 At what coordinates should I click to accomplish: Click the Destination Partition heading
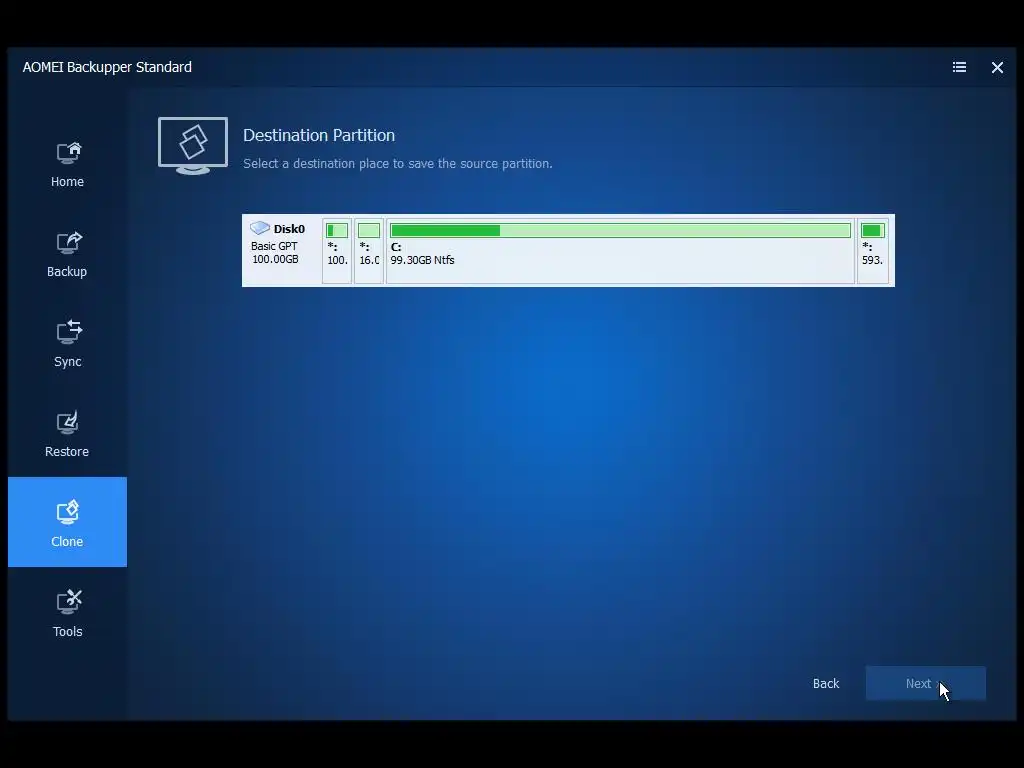pos(319,135)
